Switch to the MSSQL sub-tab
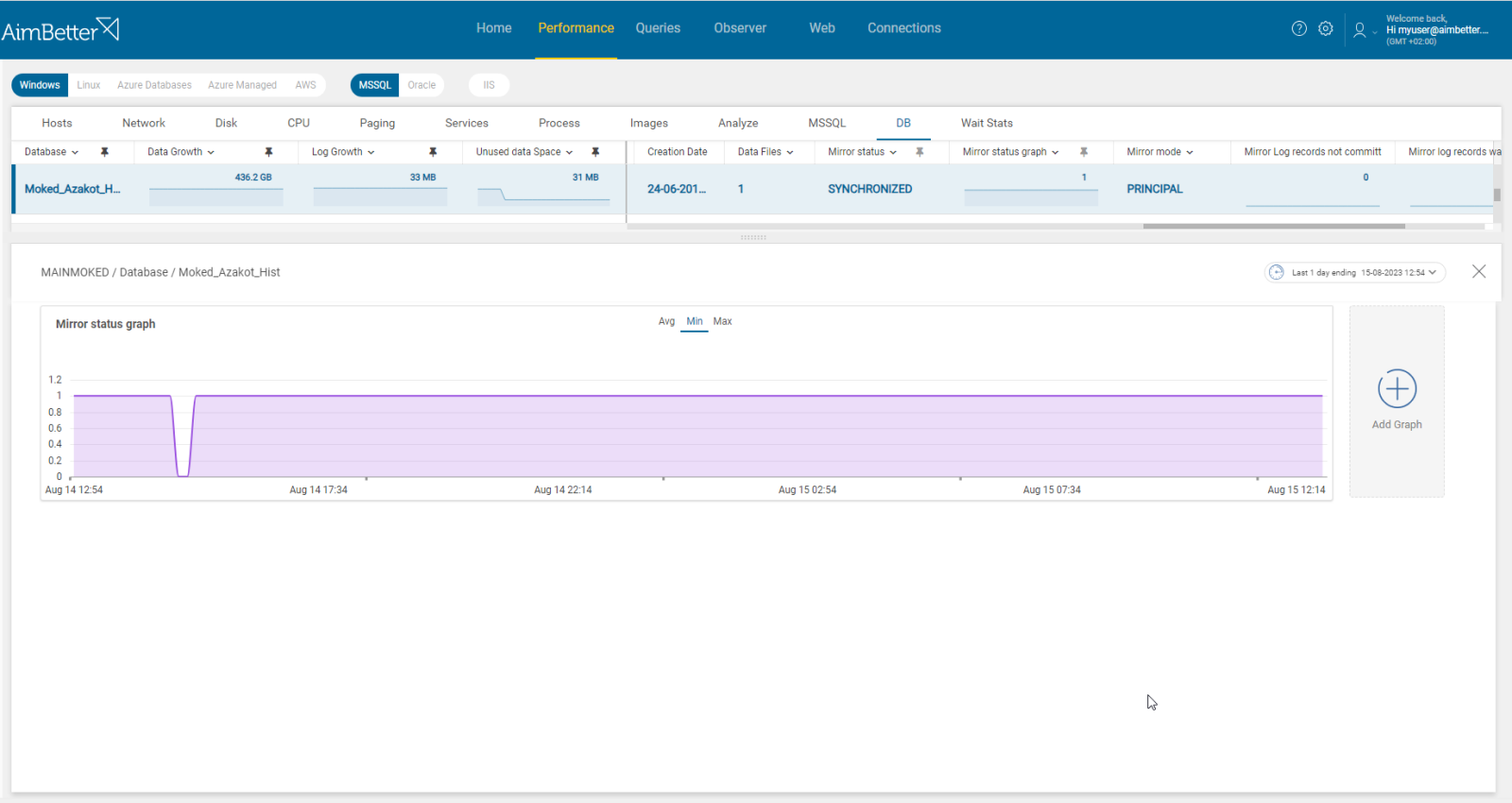The image size is (1512, 803). click(x=827, y=123)
